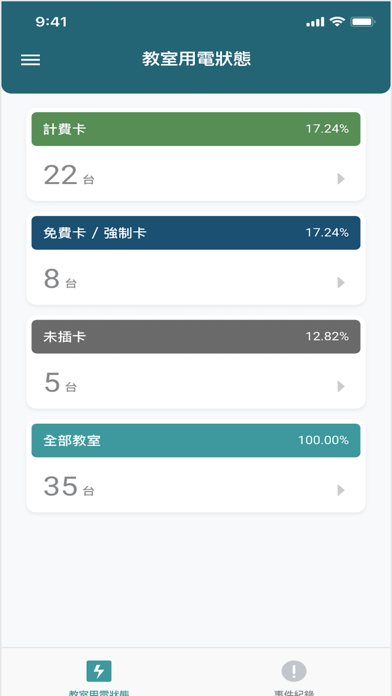Select the teal 全部教室 header bar
The width and height of the screenshot is (392, 696).
(x=196, y=441)
